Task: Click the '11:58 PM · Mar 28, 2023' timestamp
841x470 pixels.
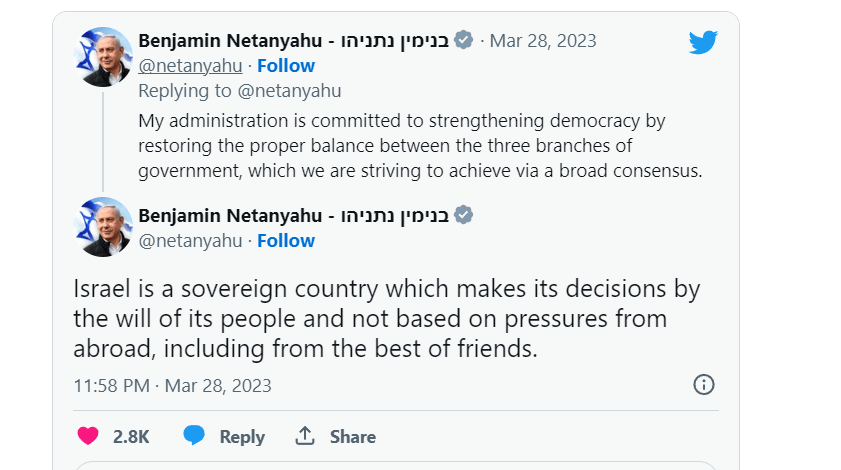Action: (172, 386)
